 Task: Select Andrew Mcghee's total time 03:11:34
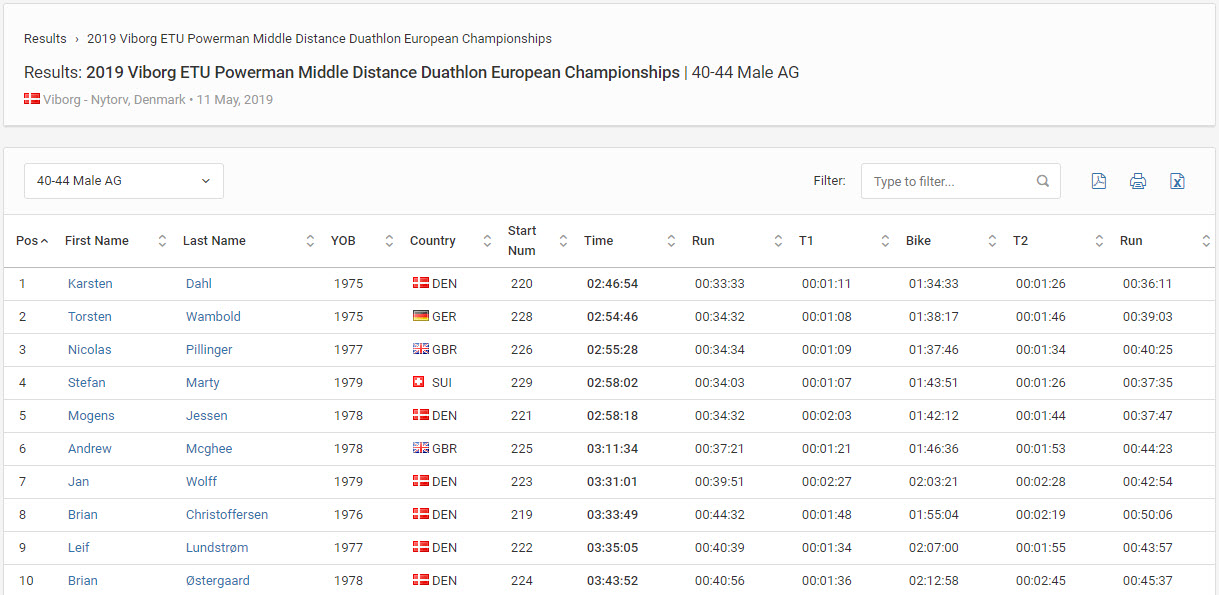[x=612, y=448]
